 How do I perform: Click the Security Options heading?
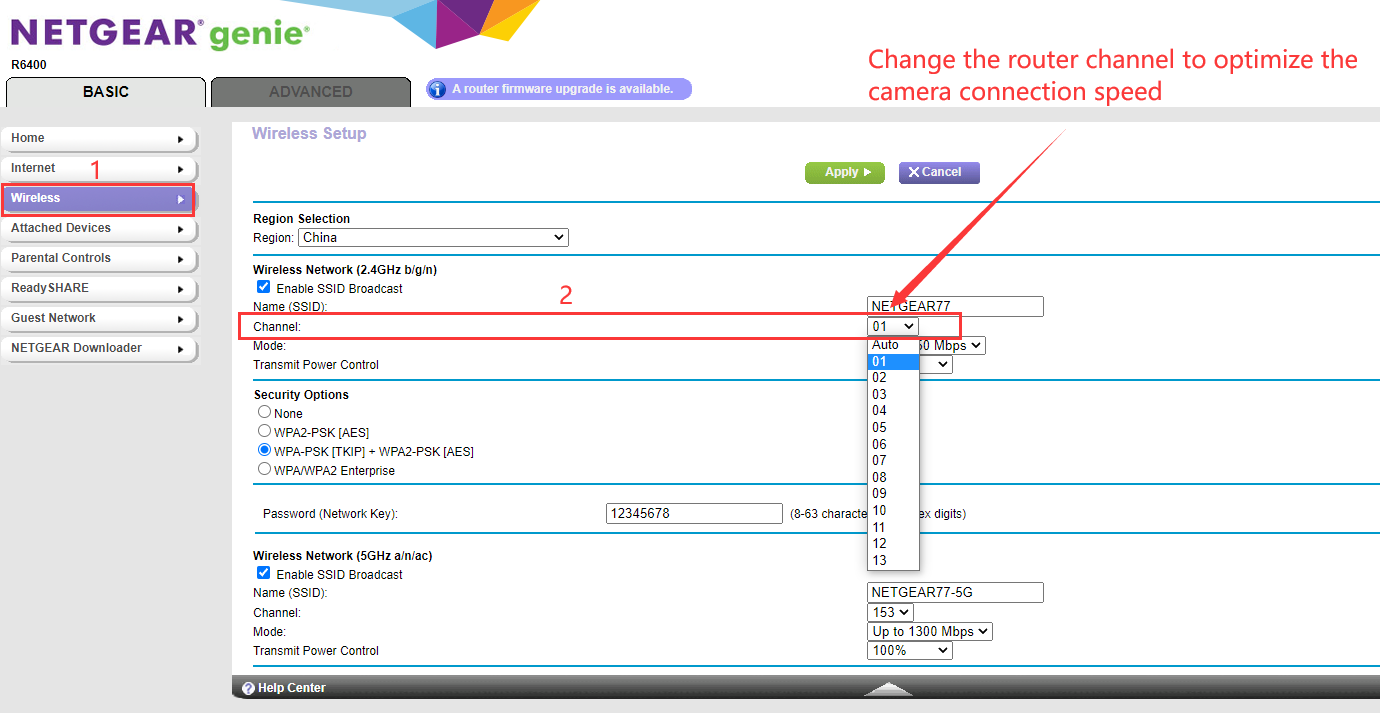301,395
